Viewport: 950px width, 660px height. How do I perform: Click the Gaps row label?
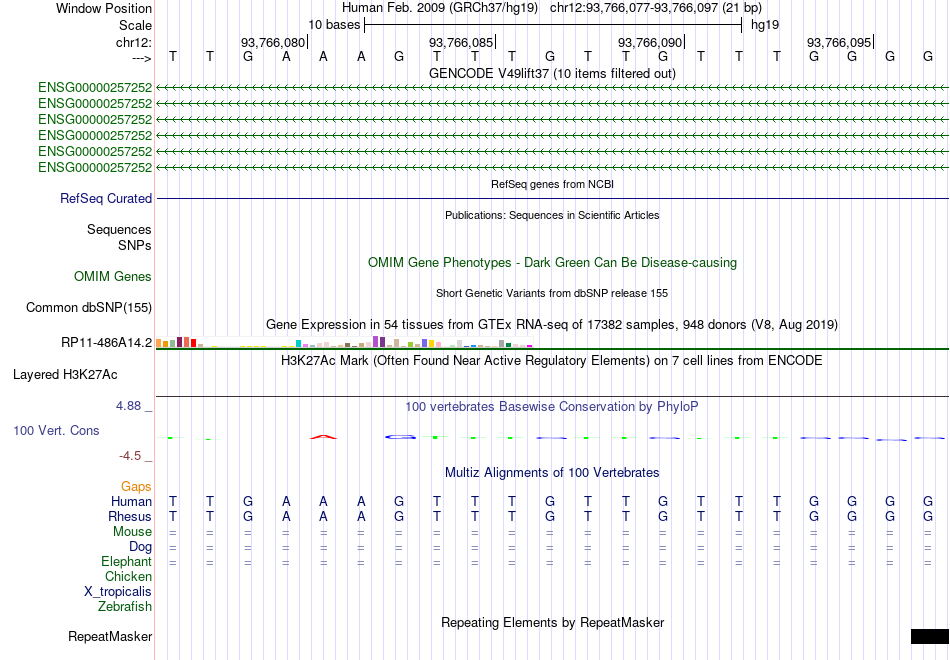click(x=136, y=487)
